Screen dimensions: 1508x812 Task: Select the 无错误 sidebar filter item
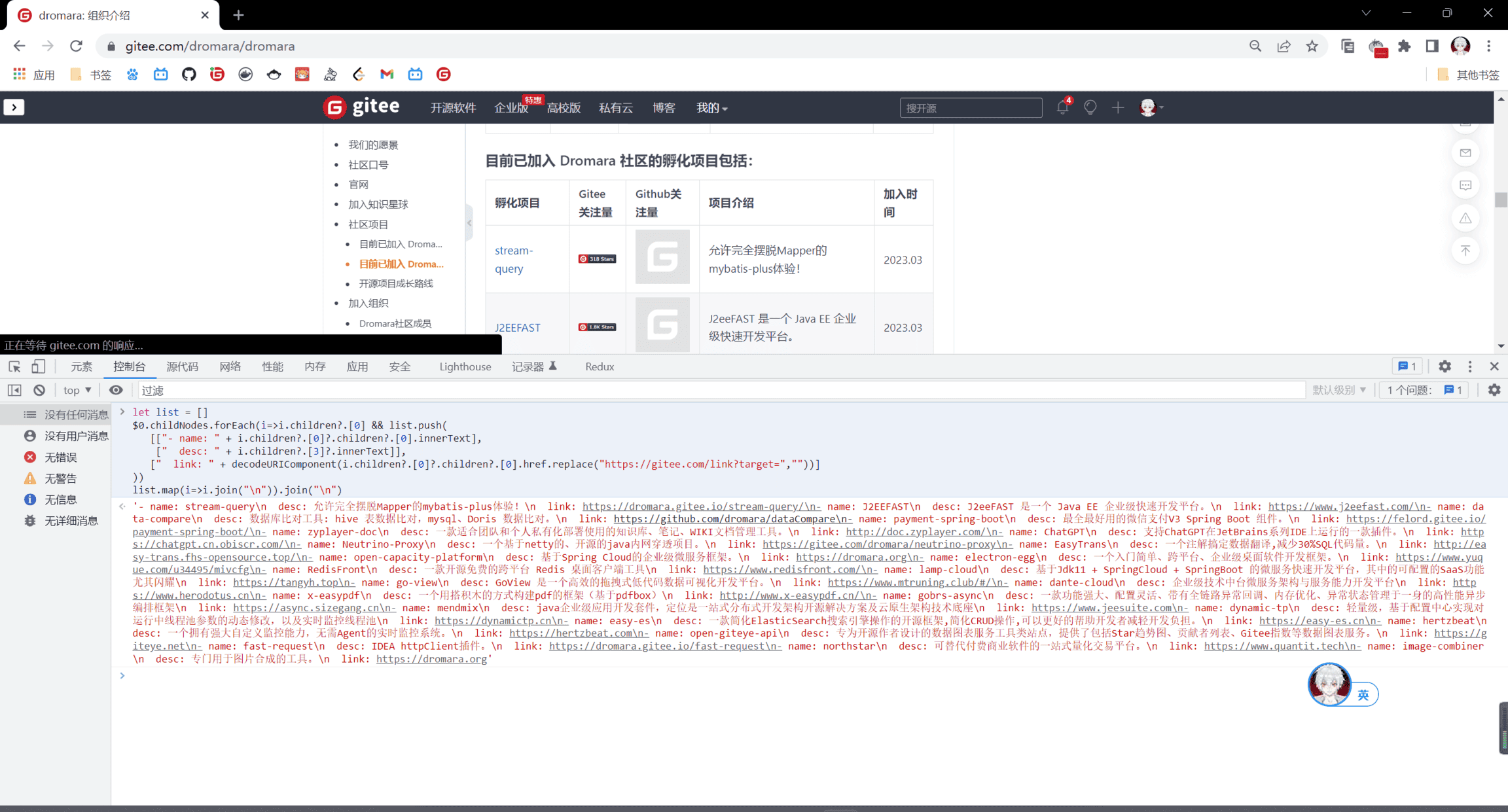pos(60,457)
